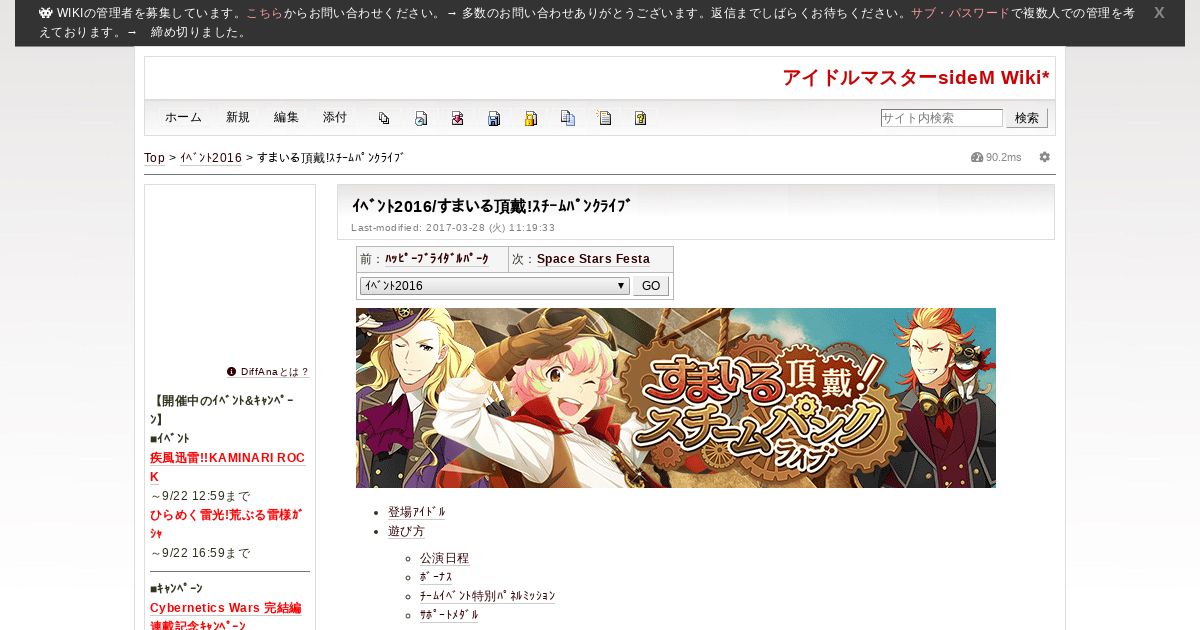Click the duplicate page copy icon
This screenshot has width=1200, height=630.
(x=567, y=118)
